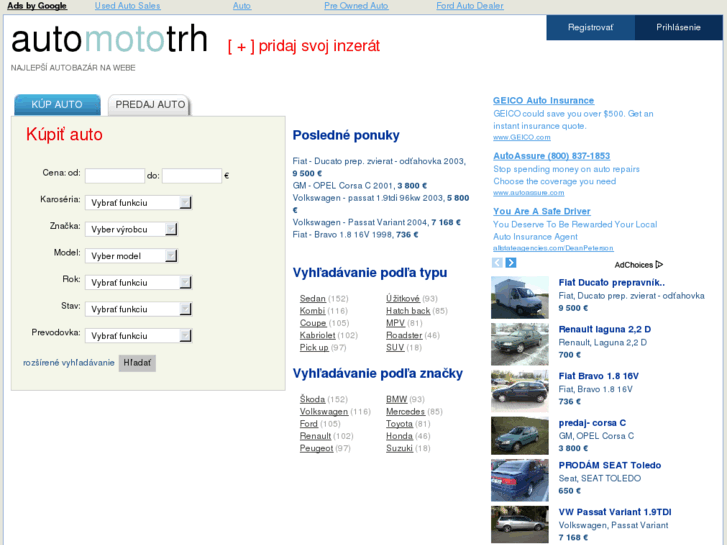Viewport: 727px width, 545px height.
Task: Filter by Pick up body type
Action: pos(314,347)
